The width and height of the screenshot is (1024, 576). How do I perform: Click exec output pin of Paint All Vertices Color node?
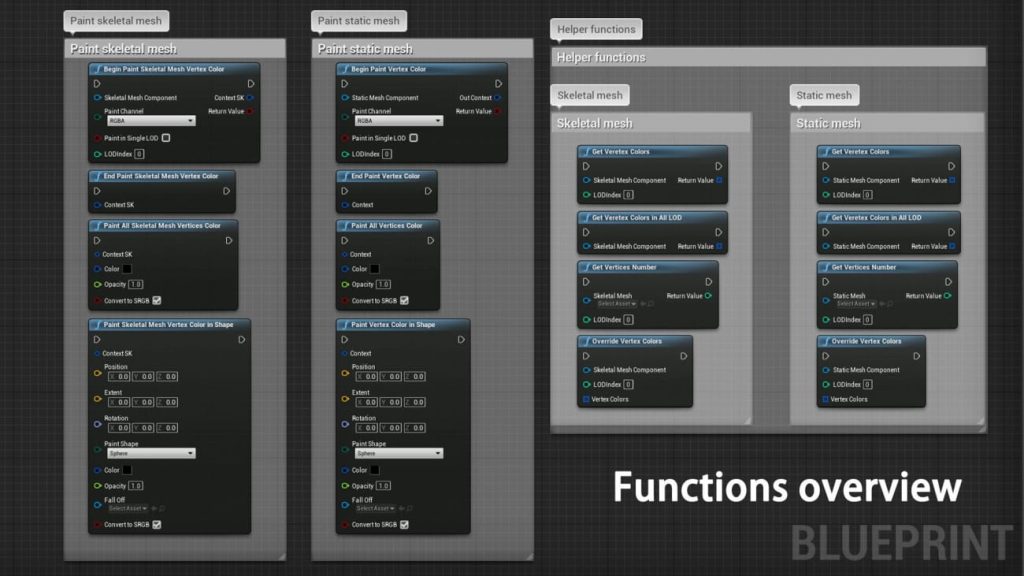click(x=430, y=241)
